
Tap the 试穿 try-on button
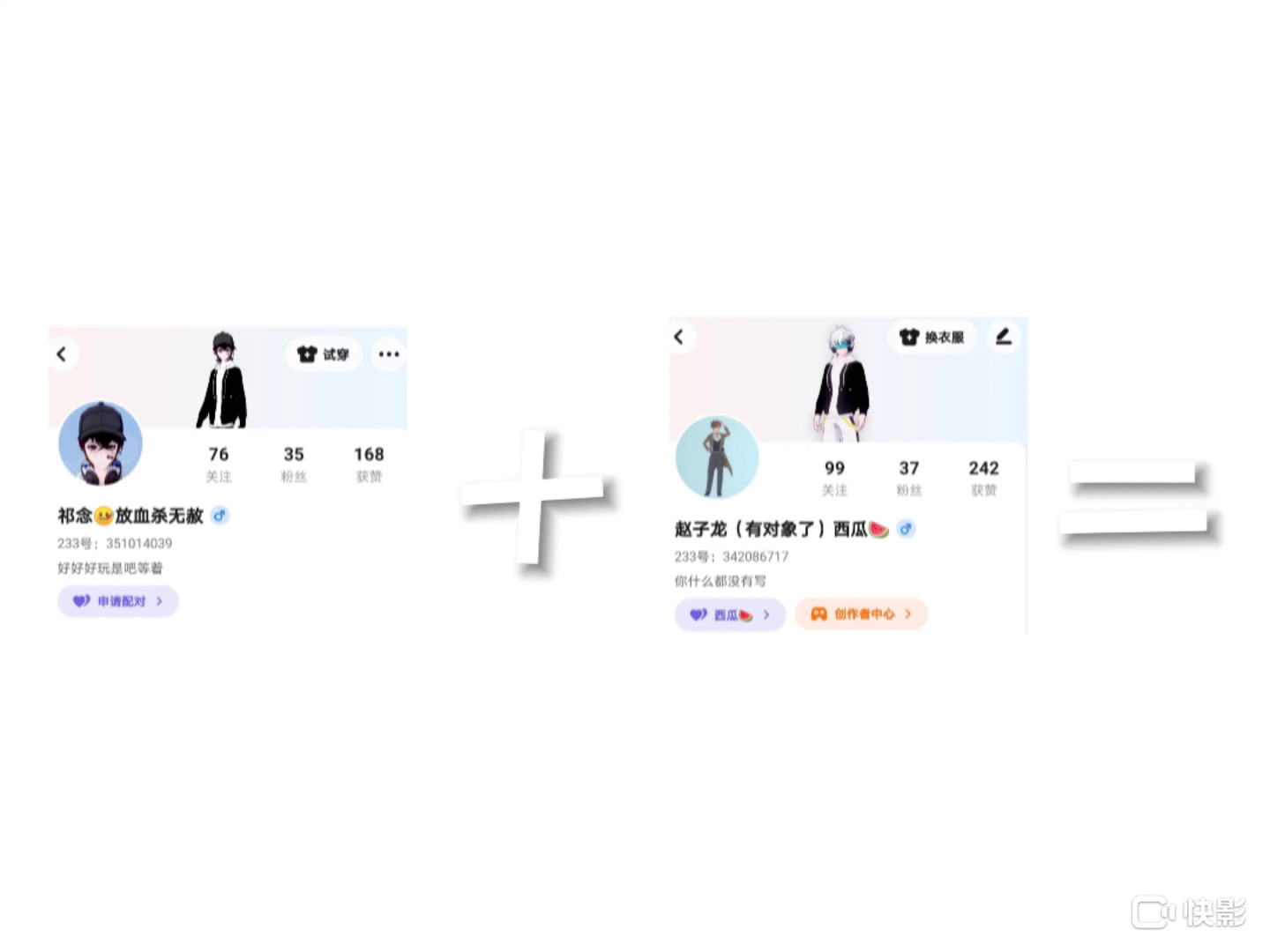(324, 354)
